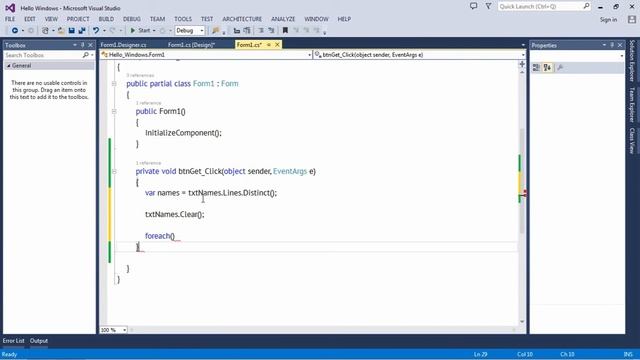Undo the last edit with the Undo arrow
This screenshot has height=360, width=640.
pos(96,31)
